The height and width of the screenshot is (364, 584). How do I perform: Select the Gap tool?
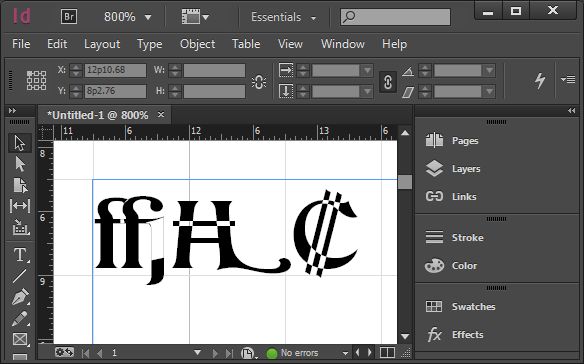pos(20,206)
